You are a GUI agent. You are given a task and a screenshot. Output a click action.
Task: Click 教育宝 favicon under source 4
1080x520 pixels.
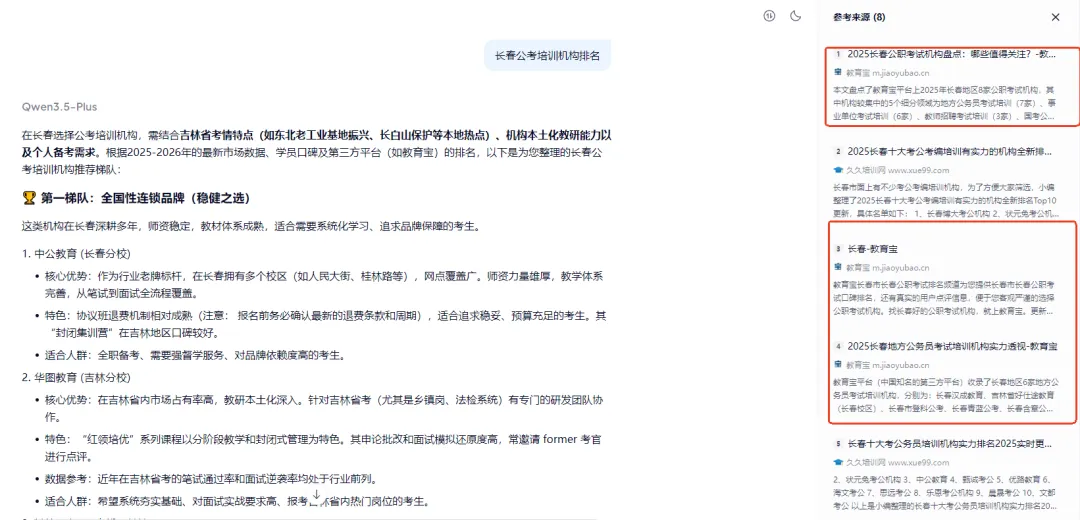click(x=838, y=364)
